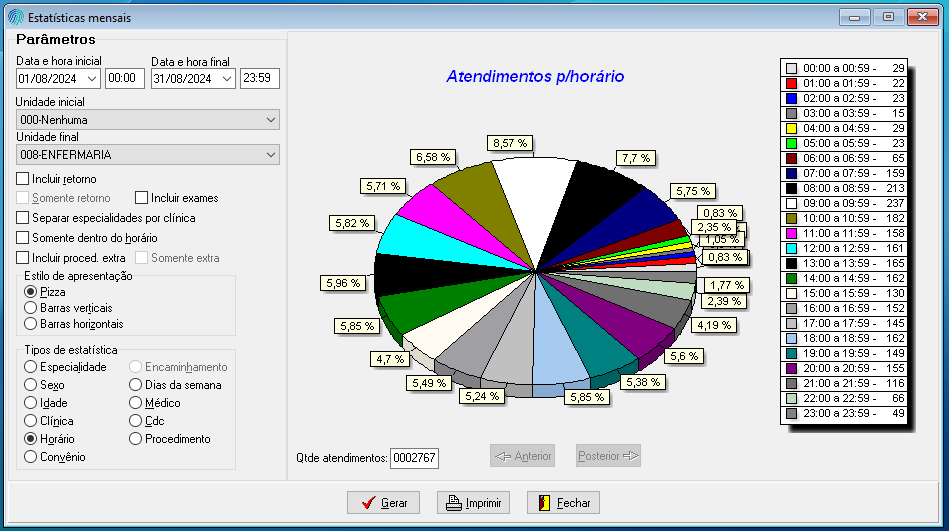This screenshot has height=531, width=949.
Task: Select the Especialidade statistic type
Action: point(30,367)
